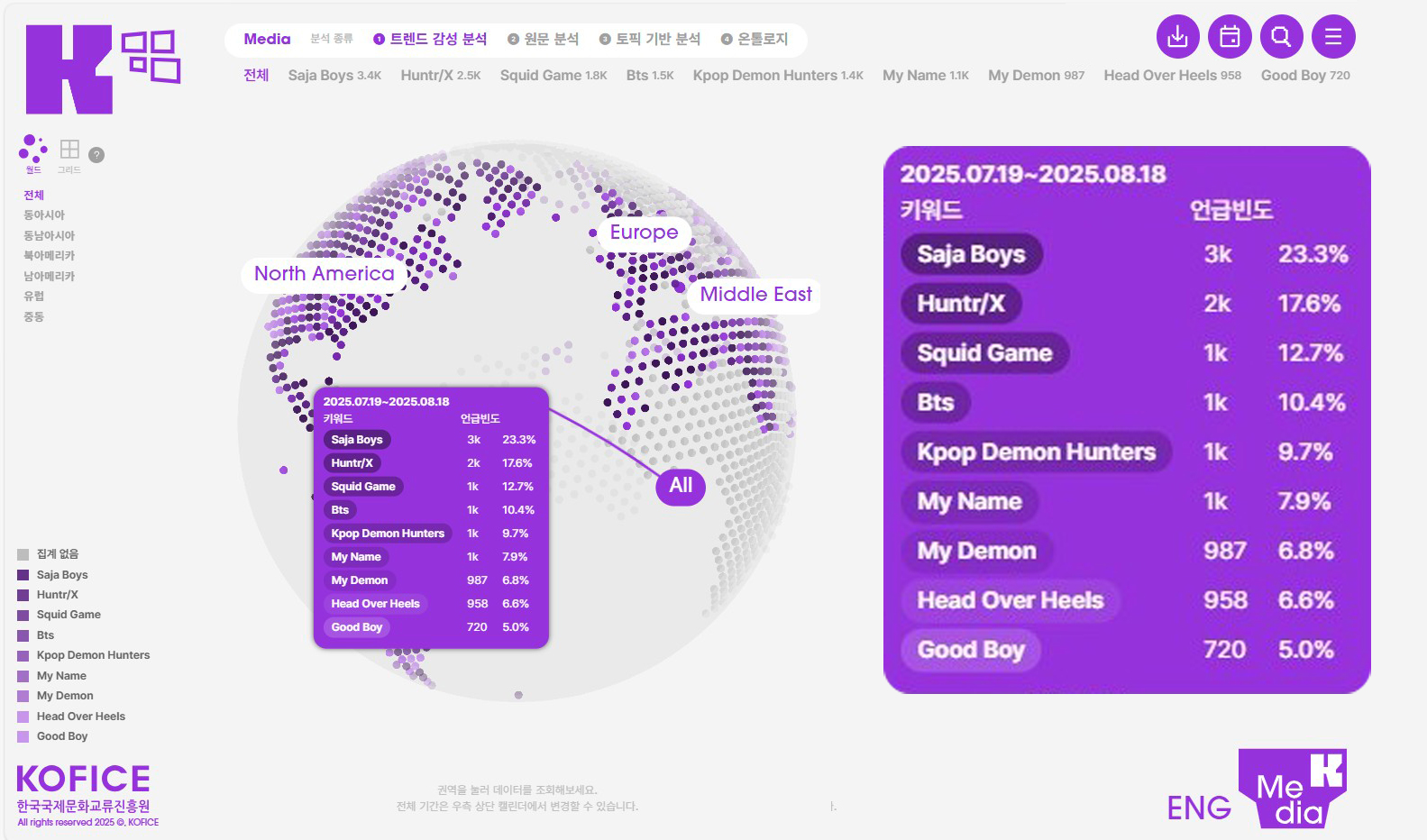Click the Saja Boys legend color swatch

pyautogui.click(x=23, y=575)
